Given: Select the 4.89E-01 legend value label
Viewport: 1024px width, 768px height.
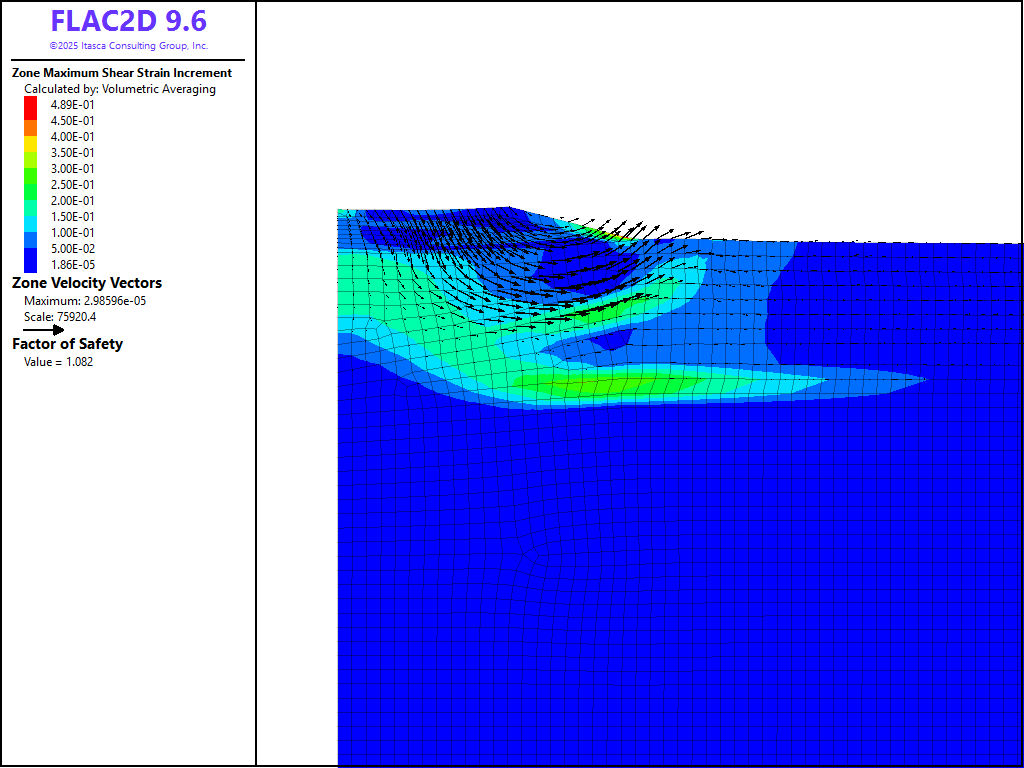Looking at the screenshot, I should coord(73,105).
